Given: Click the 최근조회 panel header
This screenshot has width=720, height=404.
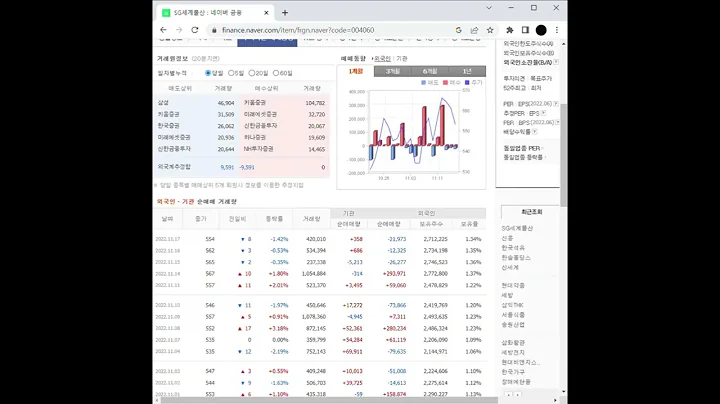Looking at the screenshot, I should [x=532, y=212].
